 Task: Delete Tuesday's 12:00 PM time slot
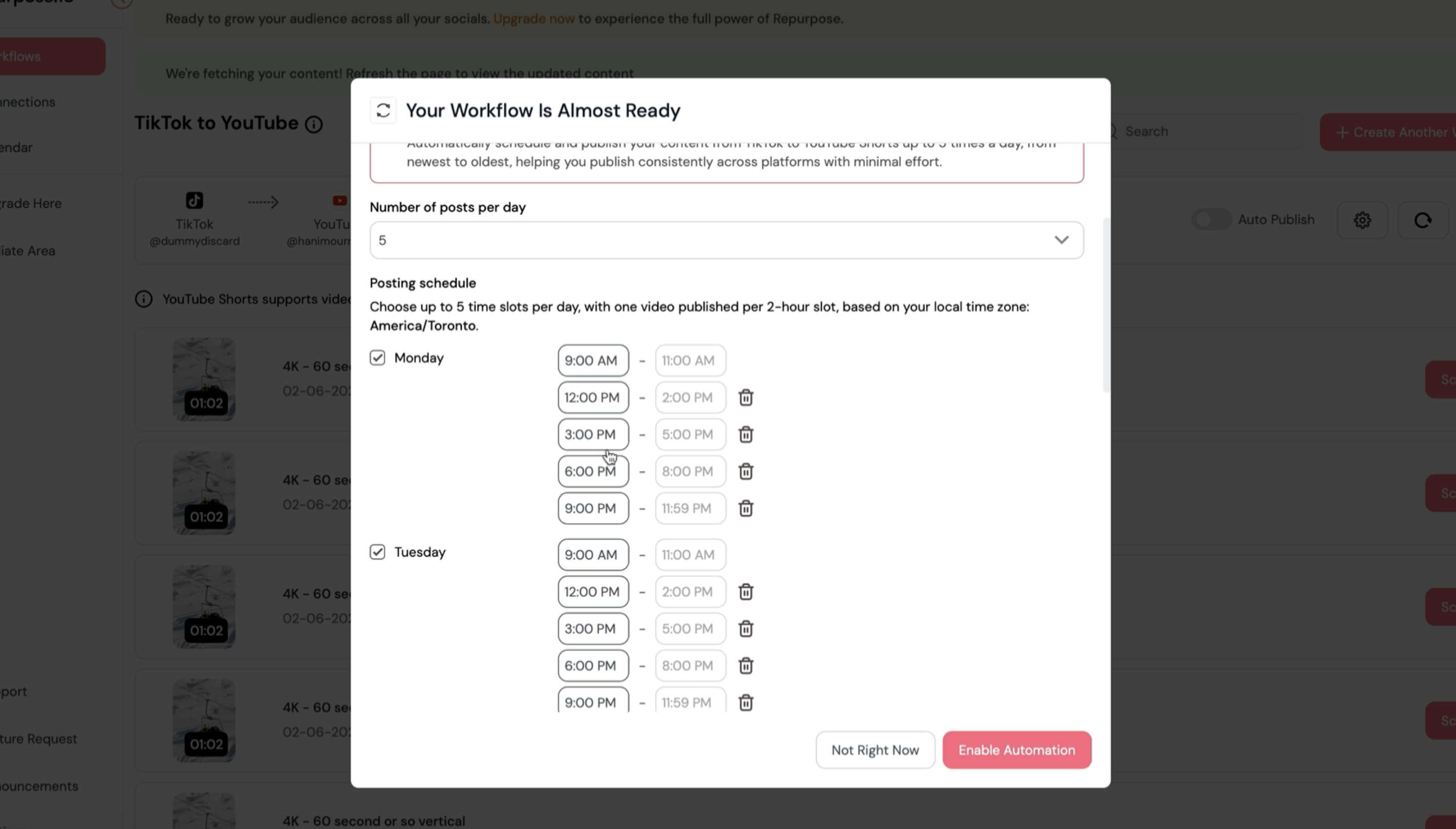[x=745, y=591]
